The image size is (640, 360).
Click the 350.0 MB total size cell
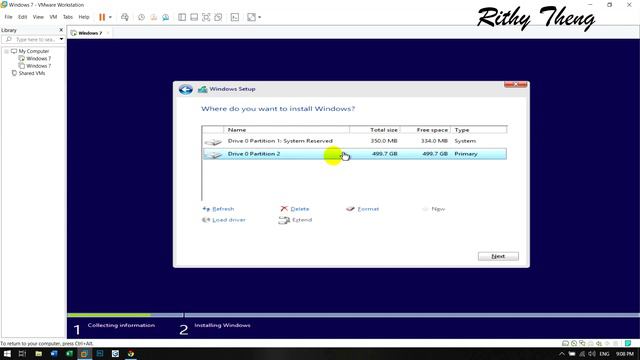[x=384, y=141]
